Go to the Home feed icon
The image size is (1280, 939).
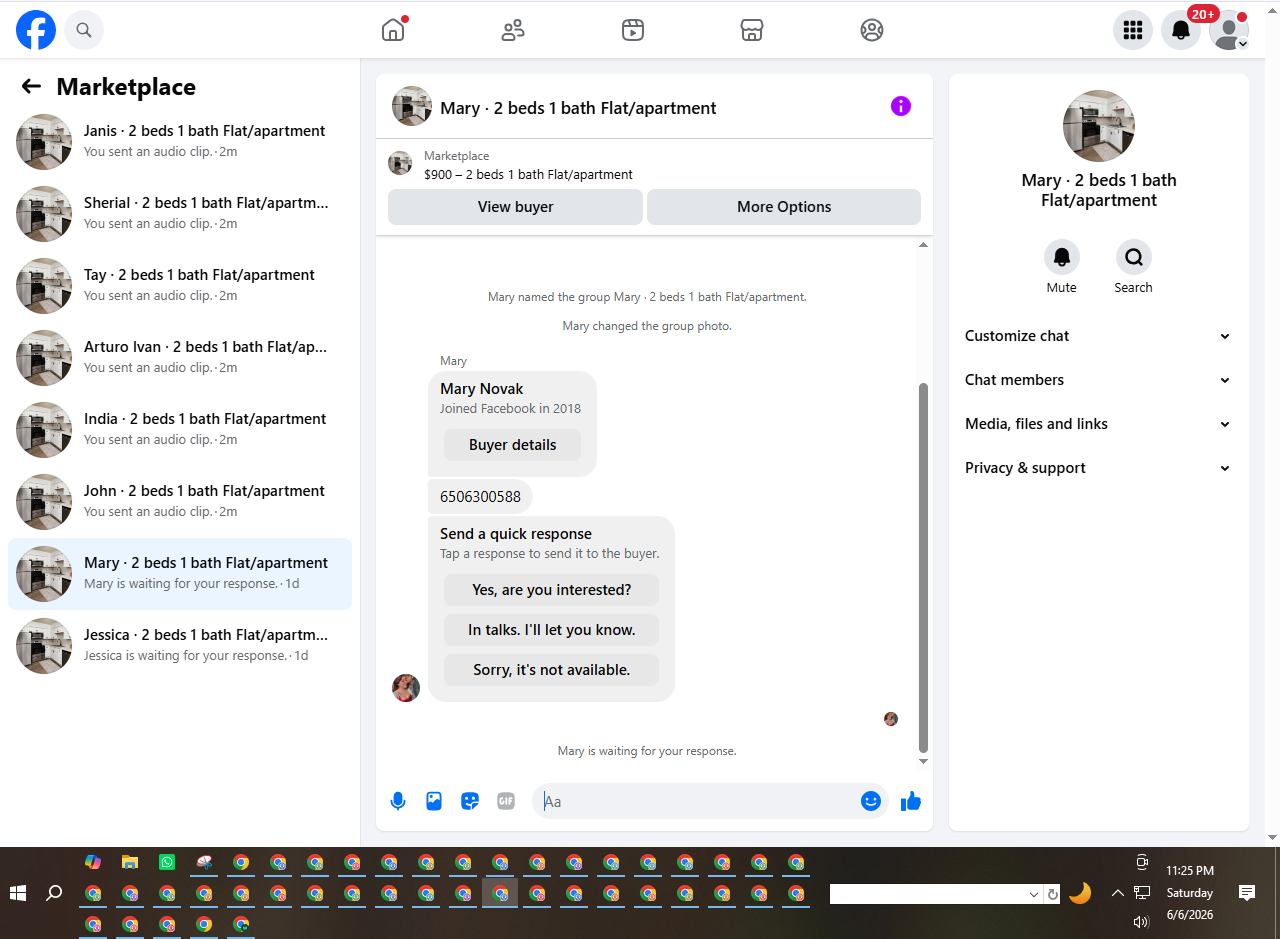click(393, 30)
